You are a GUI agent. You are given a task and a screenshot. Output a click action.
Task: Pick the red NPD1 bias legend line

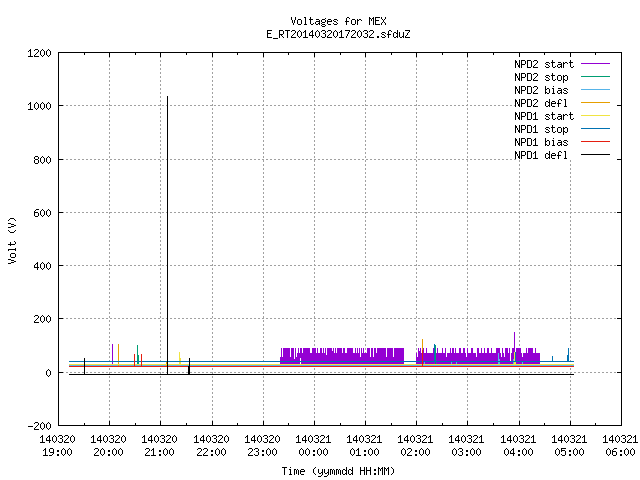[595, 142]
